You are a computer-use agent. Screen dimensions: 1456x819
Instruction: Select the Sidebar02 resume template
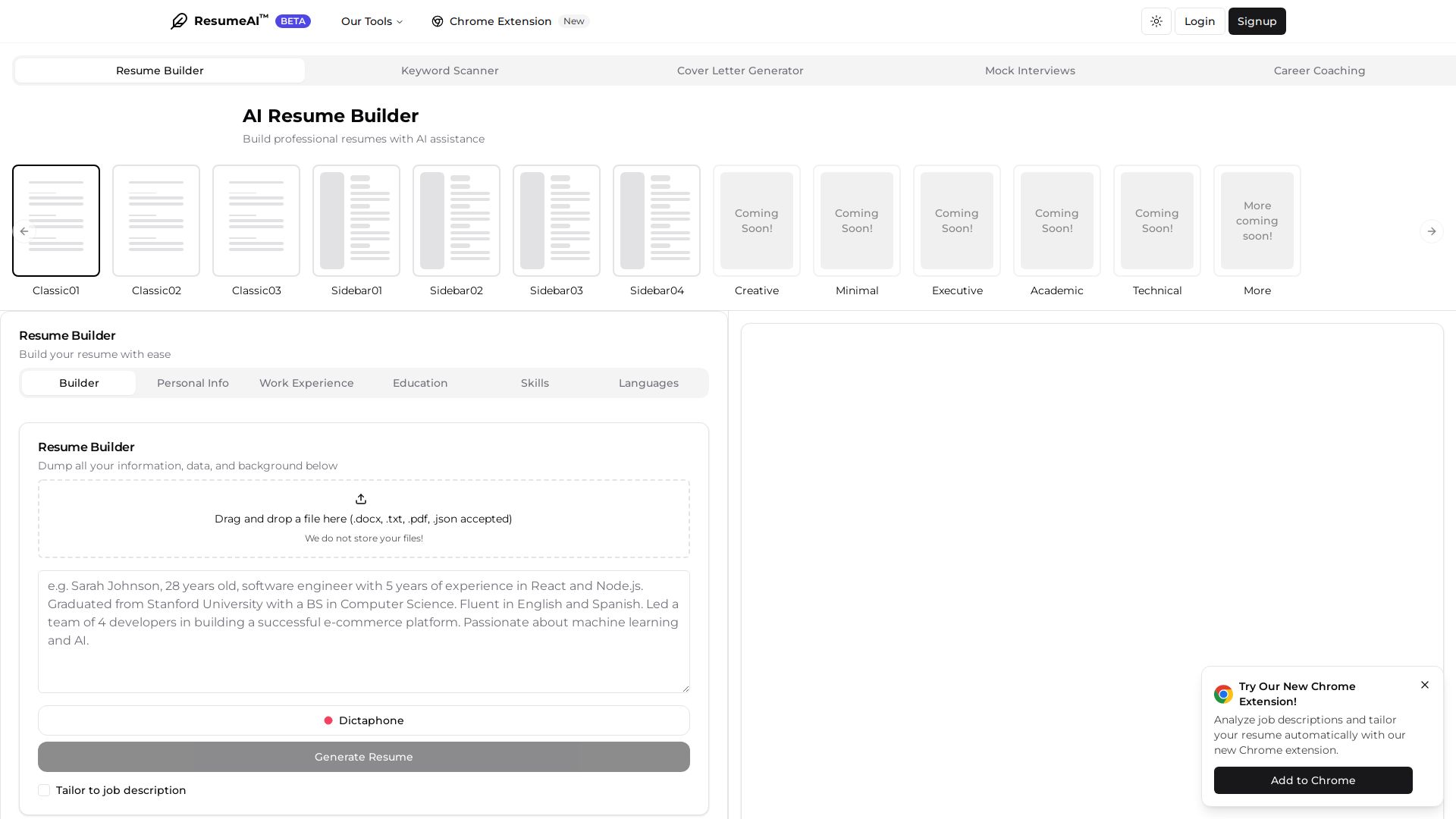(x=457, y=221)
